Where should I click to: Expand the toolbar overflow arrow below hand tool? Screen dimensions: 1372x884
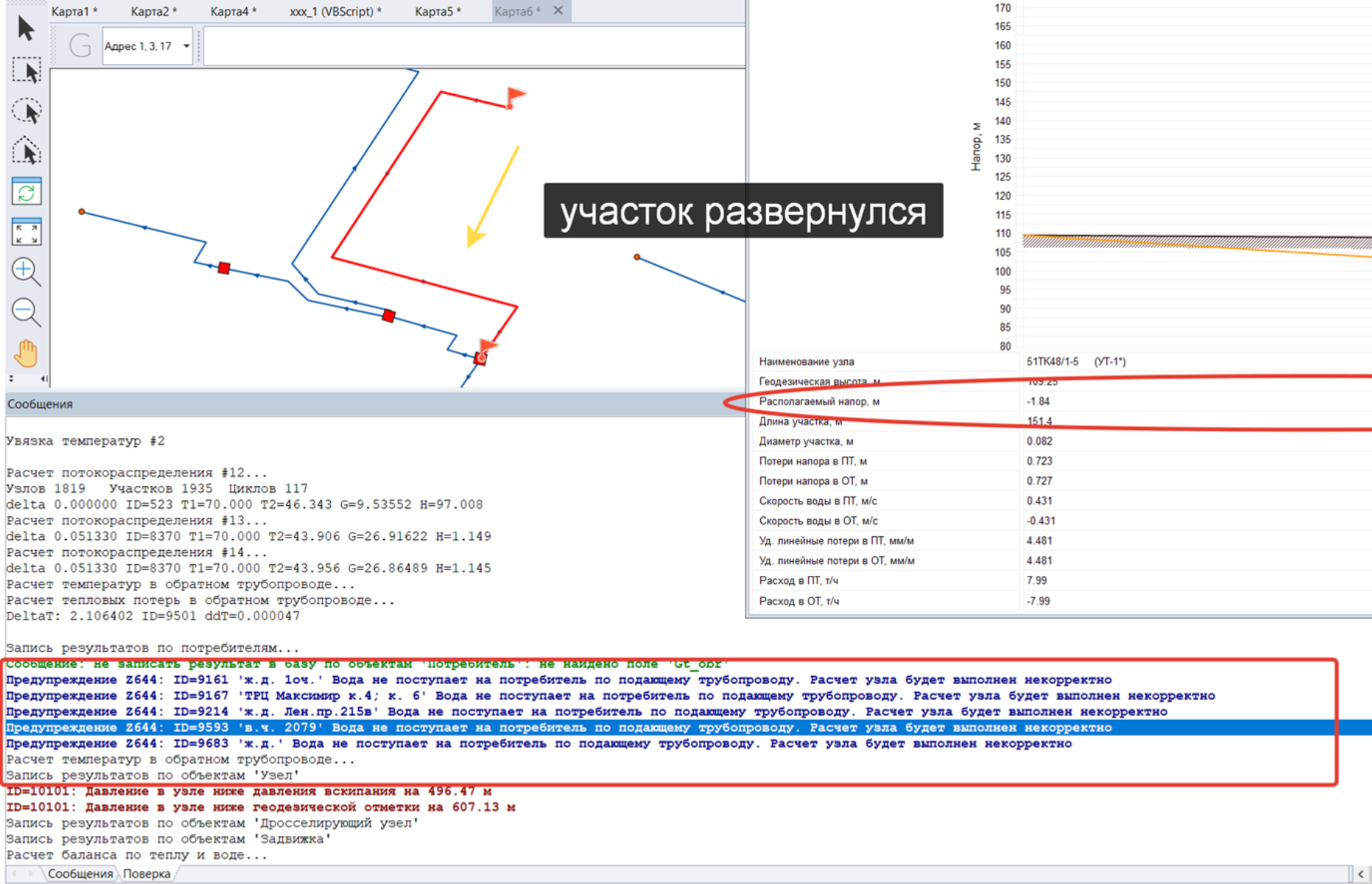(x=11, y=378)
